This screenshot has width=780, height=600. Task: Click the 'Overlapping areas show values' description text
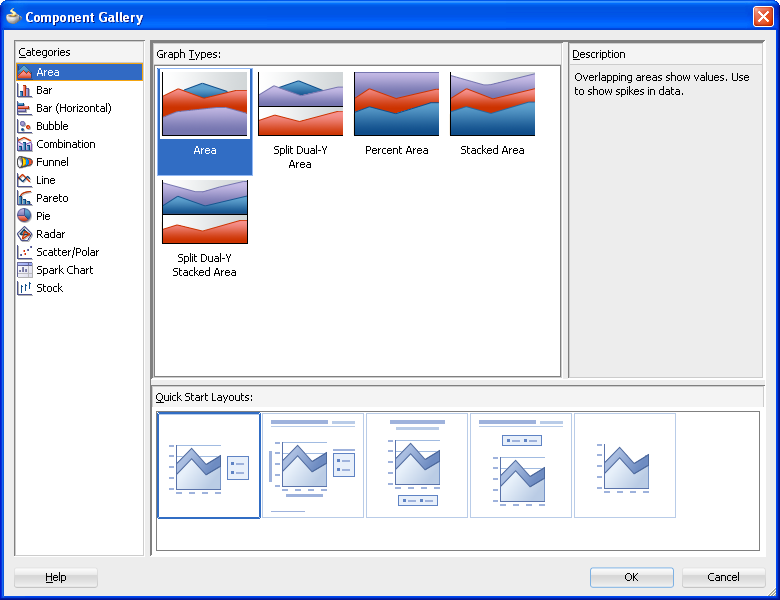tap(662, 84)
